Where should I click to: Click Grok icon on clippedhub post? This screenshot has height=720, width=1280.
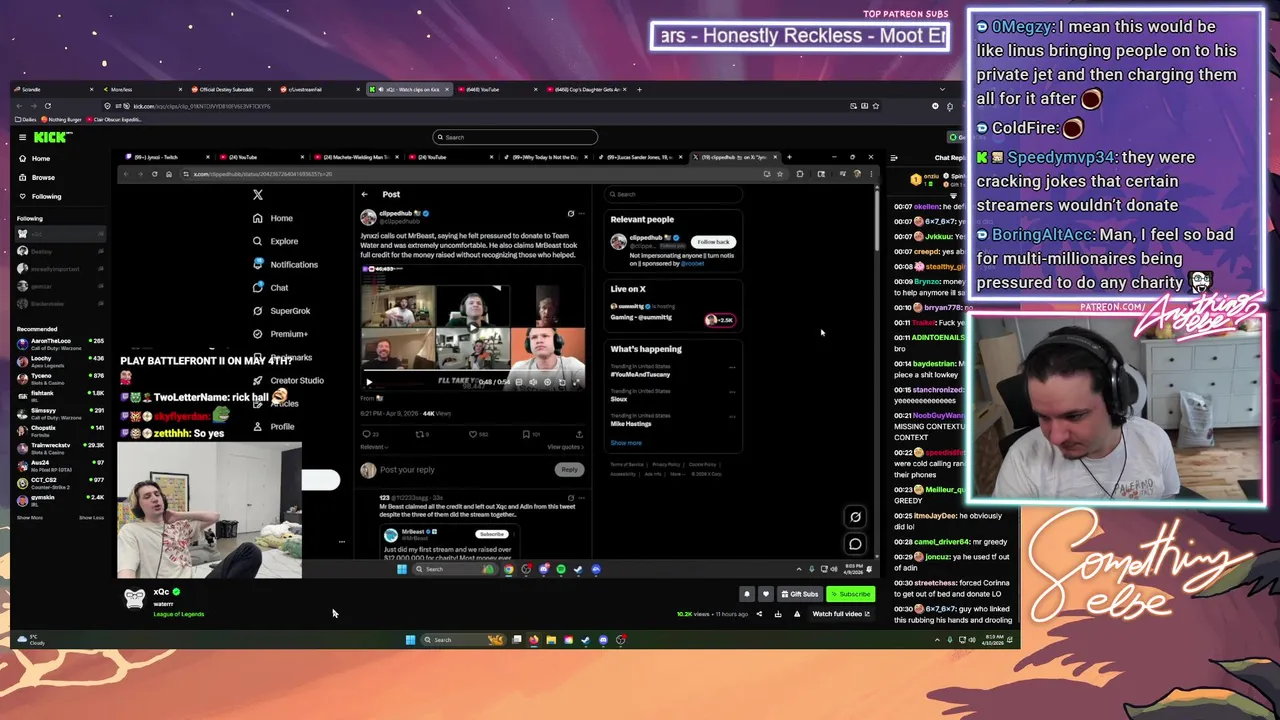click(571, 213)
